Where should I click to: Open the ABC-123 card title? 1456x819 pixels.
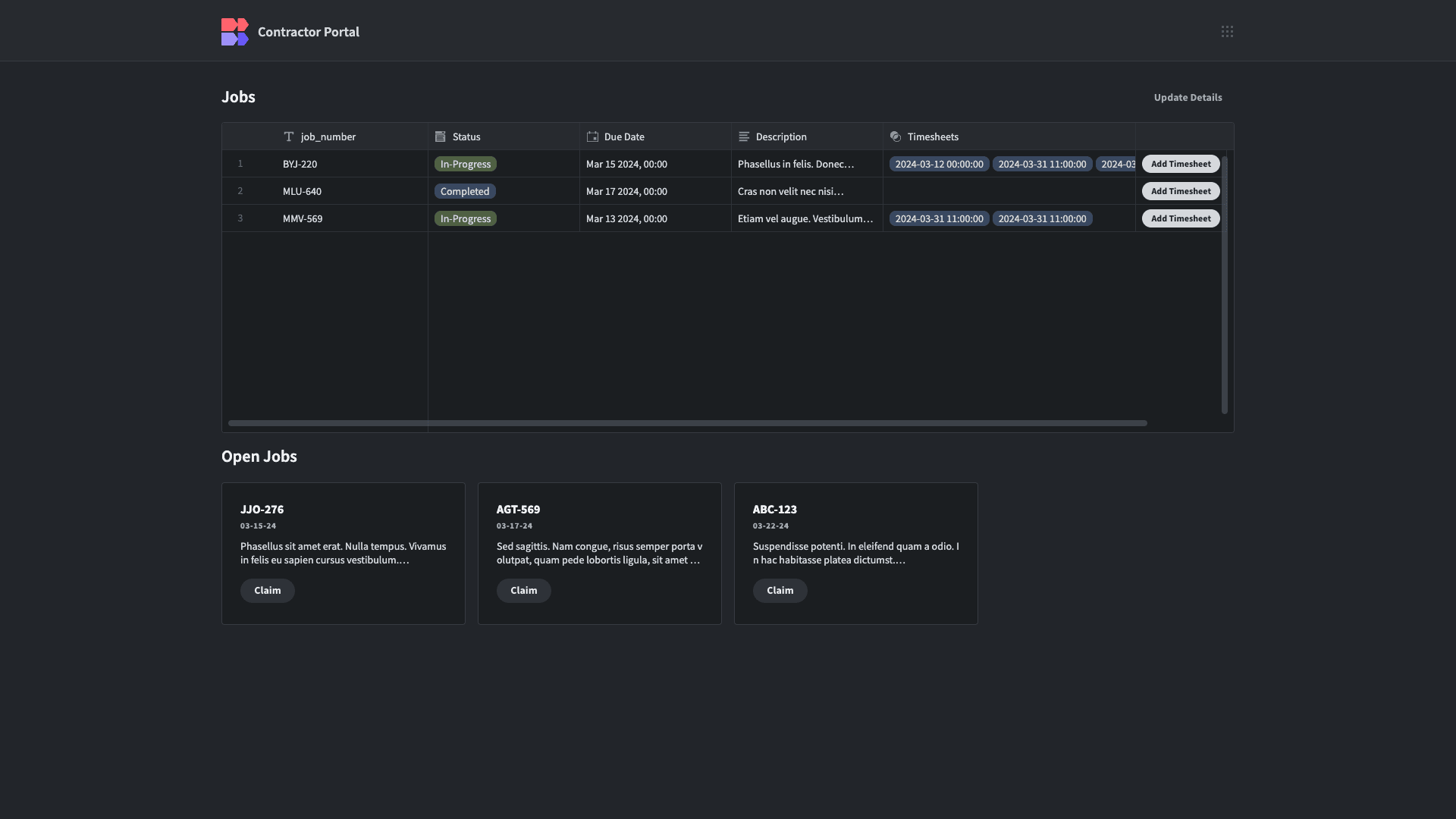click(774, 510)
